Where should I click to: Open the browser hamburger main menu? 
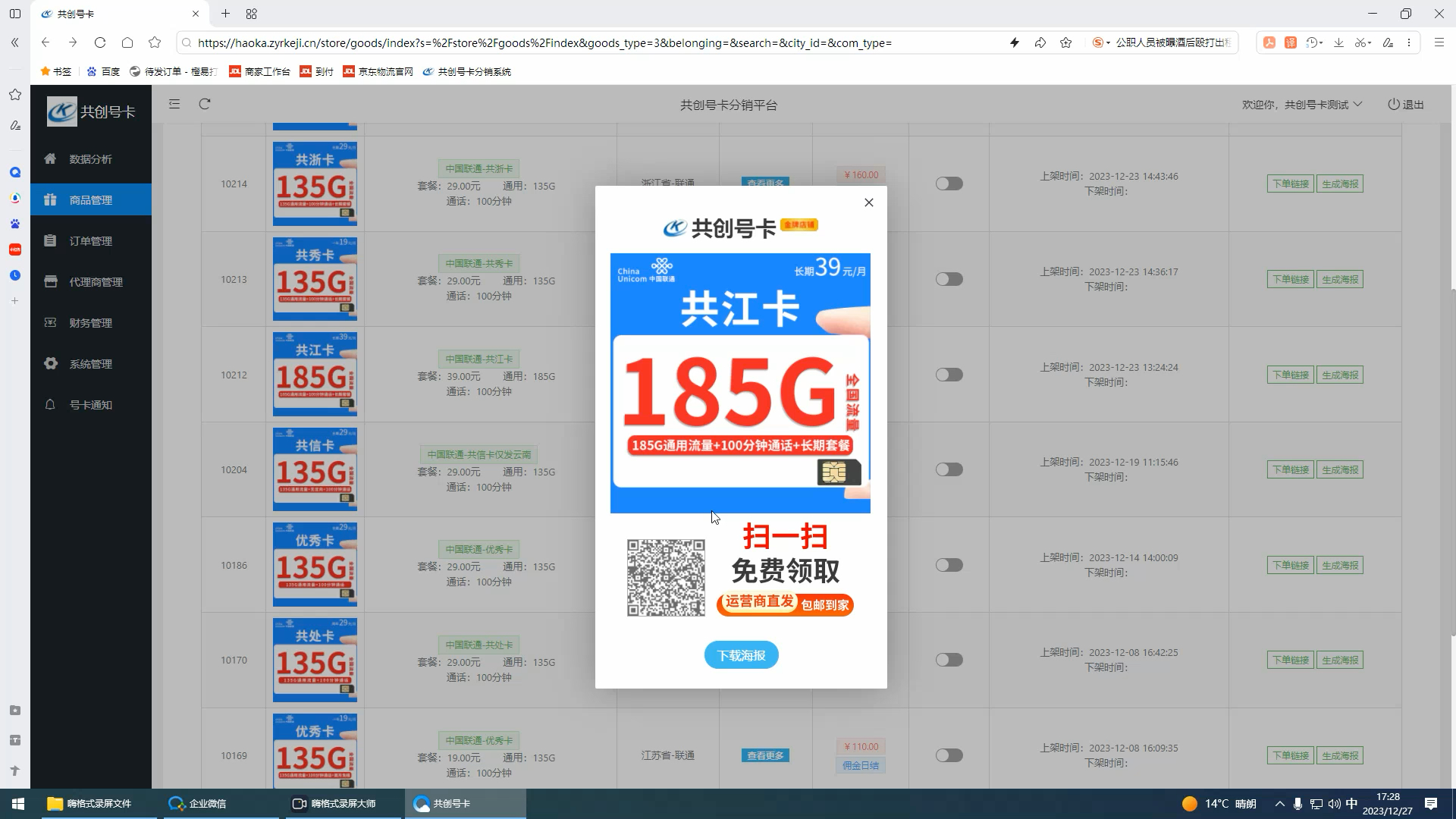click(x=1439, y=42)
